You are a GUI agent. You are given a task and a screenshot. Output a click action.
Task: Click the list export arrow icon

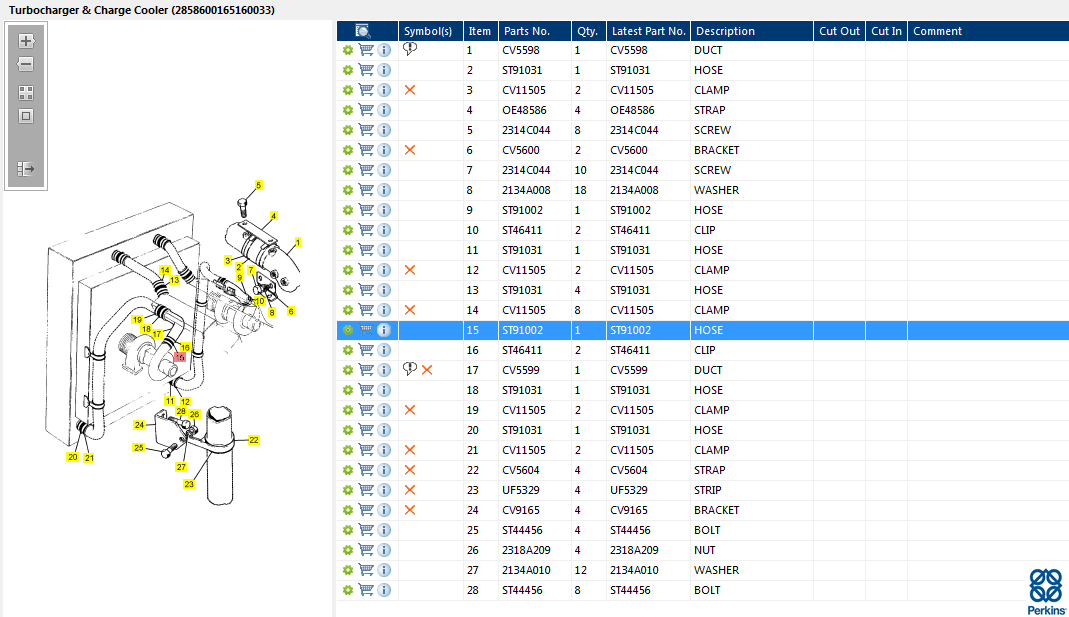26,168
